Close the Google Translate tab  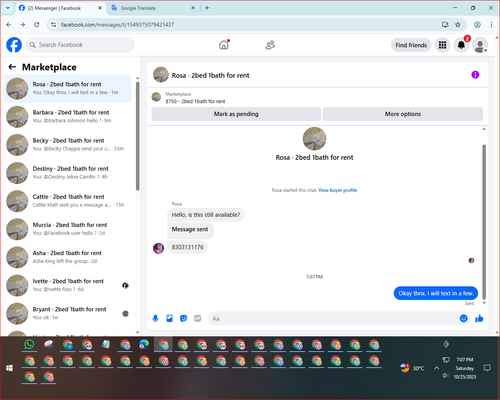click(193, 8)
